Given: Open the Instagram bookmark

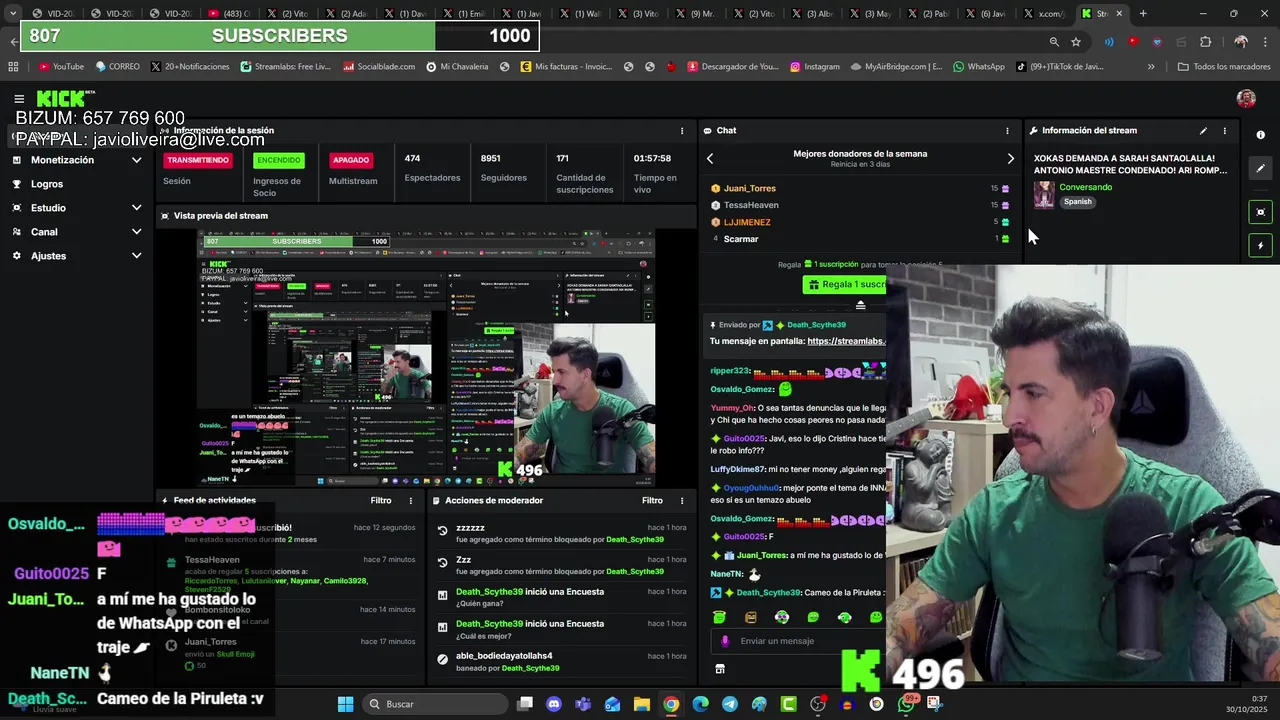Looking at the screenshot, I should (815, 67).
